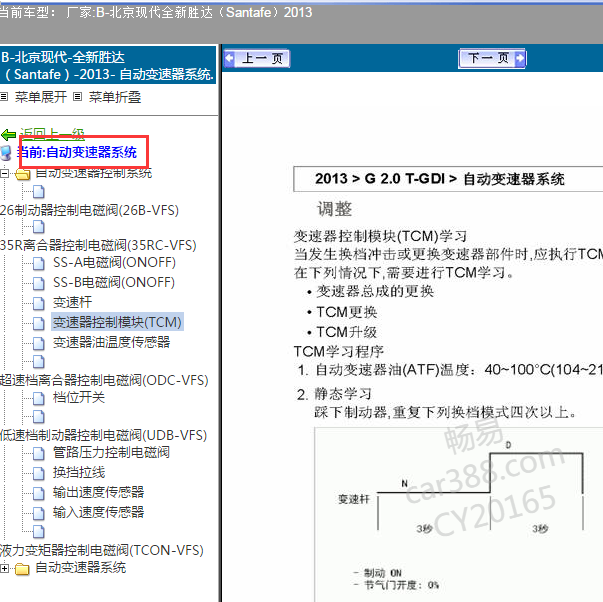
Task: Select 管路压力控制电磁阀 tree item
Action: click(111, 452)
